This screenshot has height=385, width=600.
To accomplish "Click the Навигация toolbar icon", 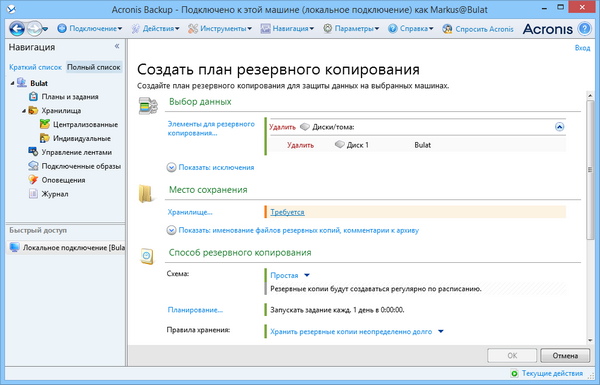I will point(266,29).
